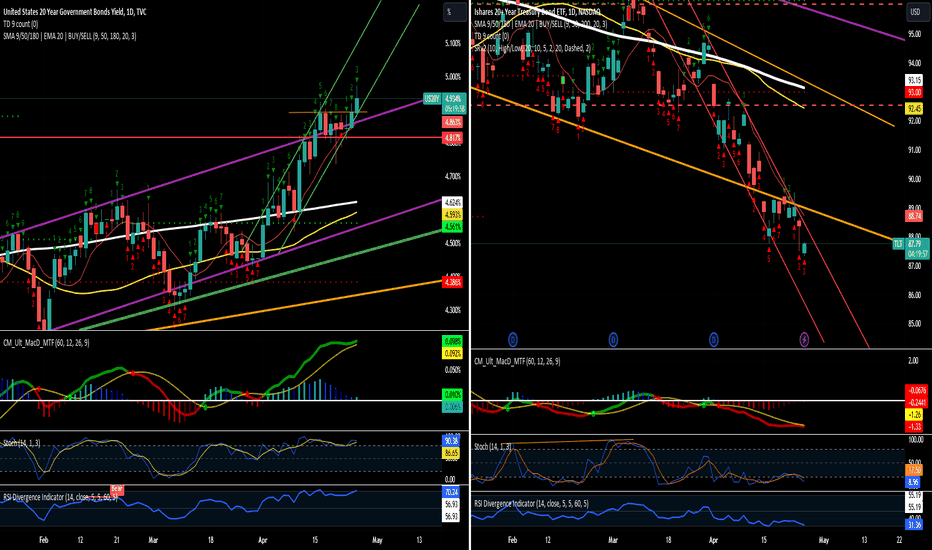Viewport: 932px width, 550px height.
Task: Select left chart TD 9 count legend
Action: coord(21,24)
